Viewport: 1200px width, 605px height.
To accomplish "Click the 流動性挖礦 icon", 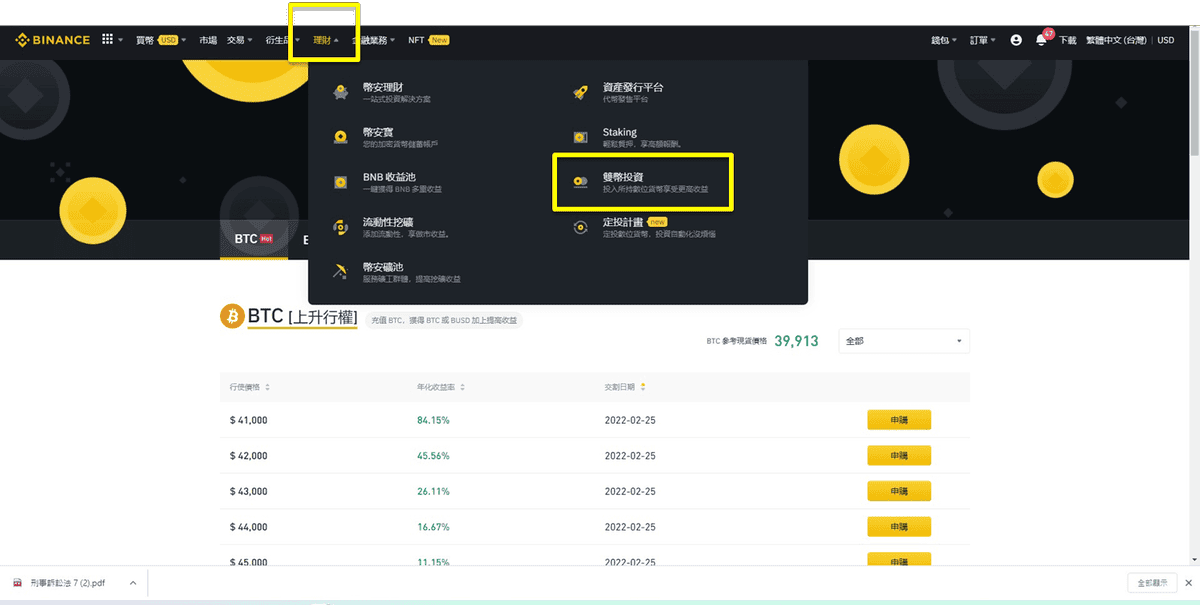I will 341,226.
